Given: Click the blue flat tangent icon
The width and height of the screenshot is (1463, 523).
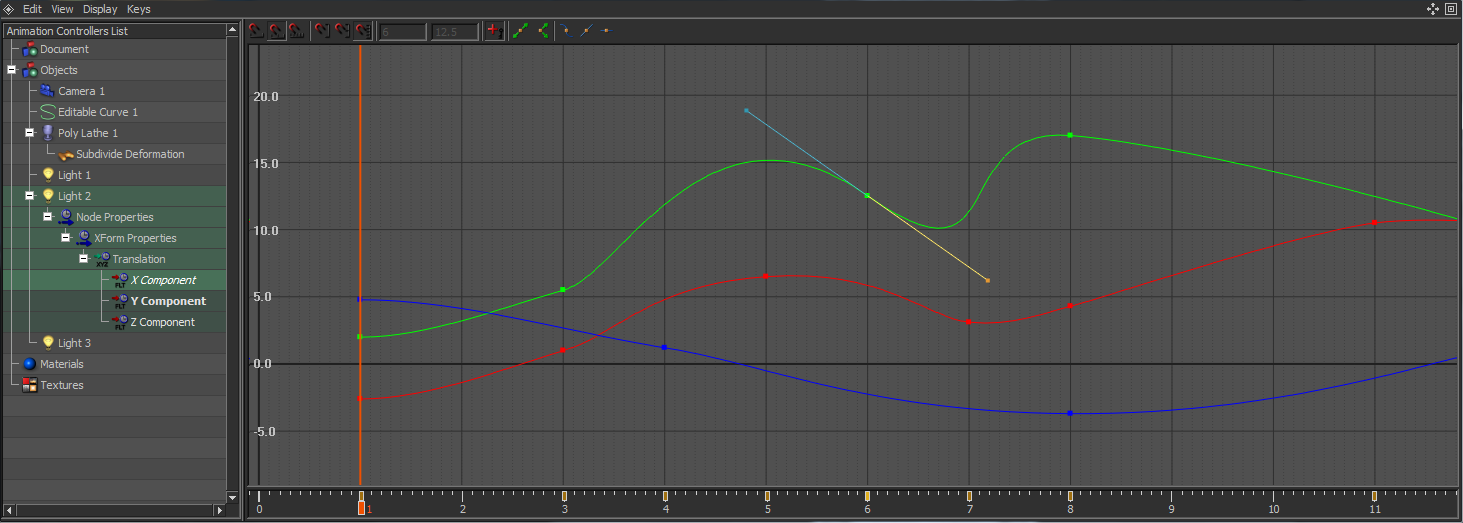Looking at the screenshot, I should [x=606, y=31].
